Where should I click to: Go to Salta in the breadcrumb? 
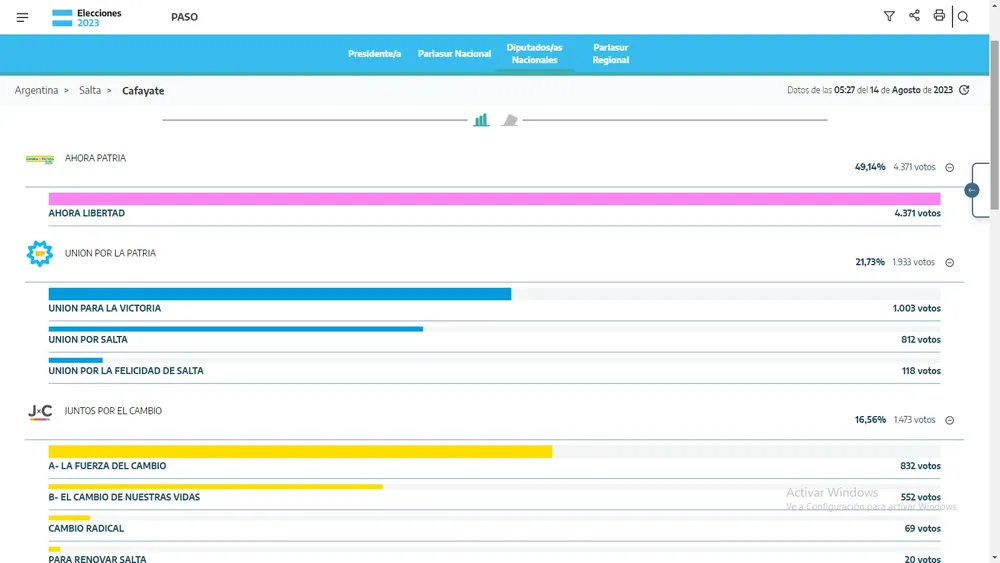[90, 91]
